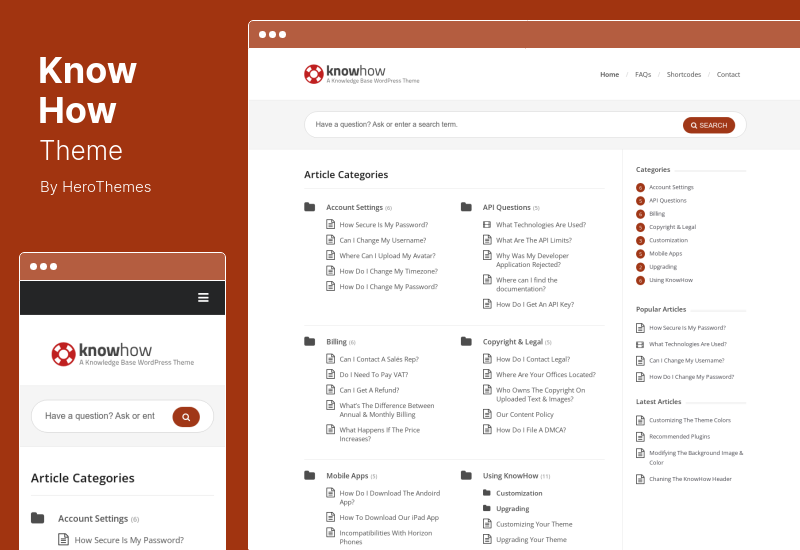The height and width of the screenshot is (550, 800).
Task: Click the Upgrading subfolder icon under Using KnowHow
Action: point(487,508)
